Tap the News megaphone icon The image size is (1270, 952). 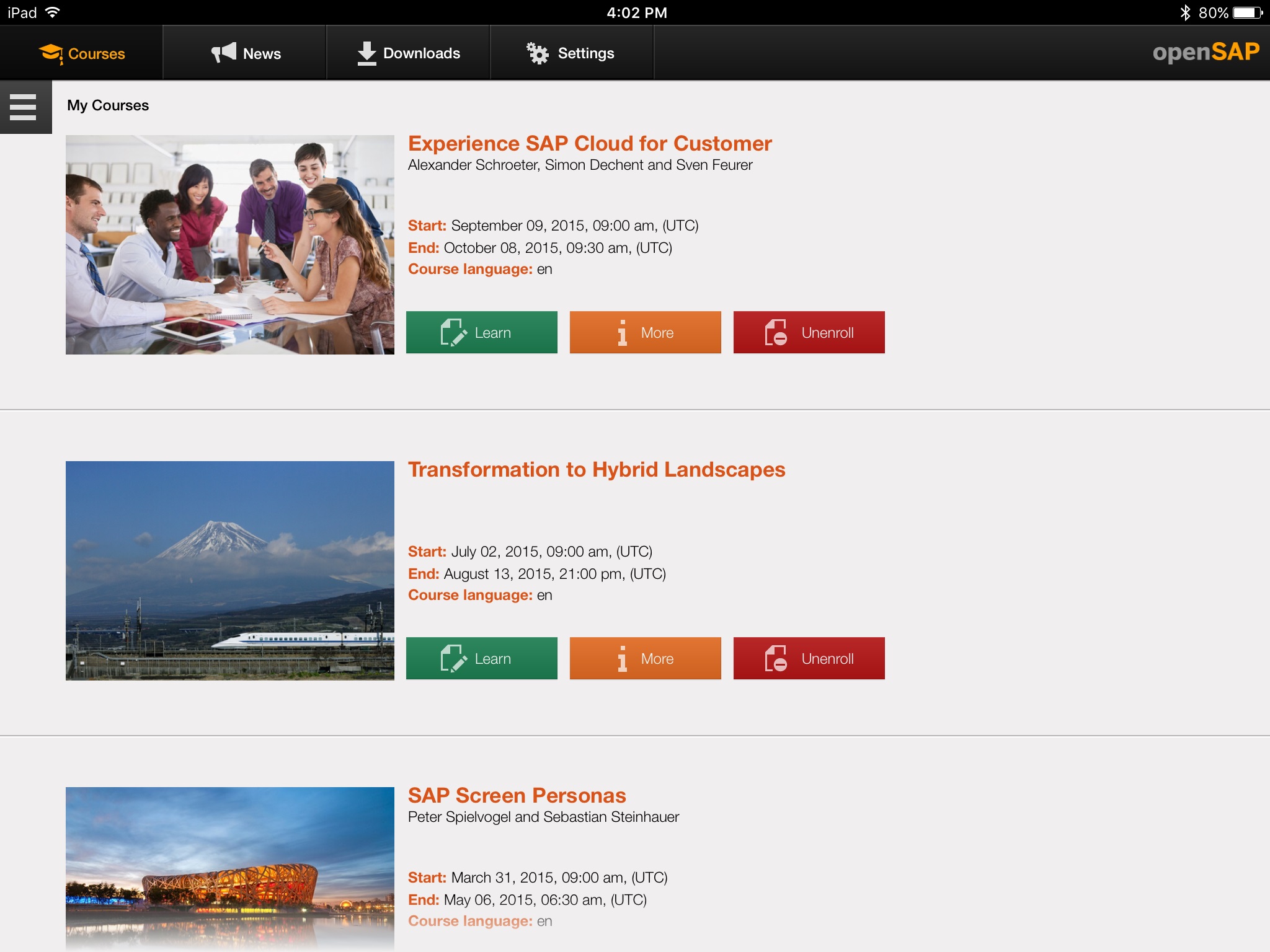(224, 53)
